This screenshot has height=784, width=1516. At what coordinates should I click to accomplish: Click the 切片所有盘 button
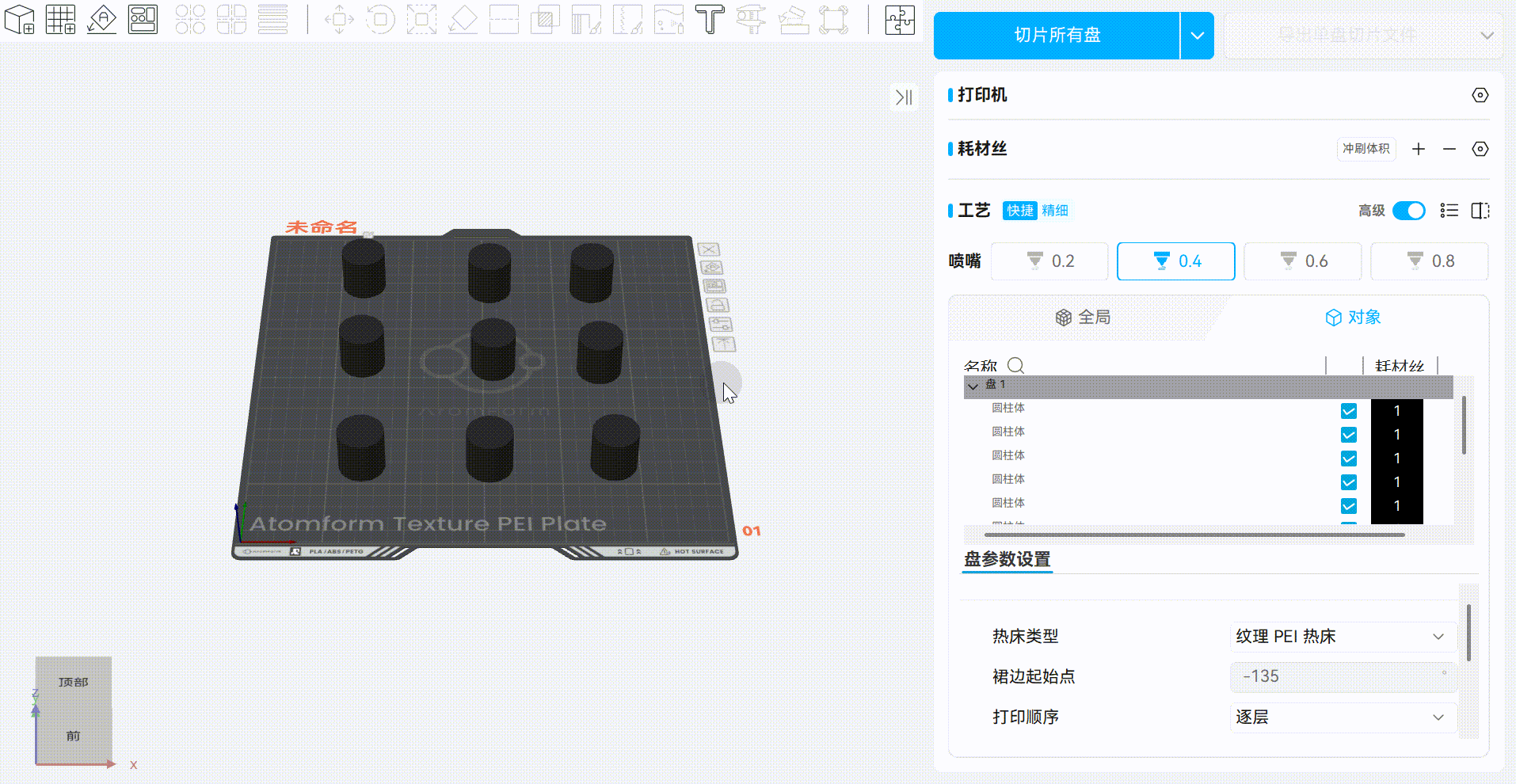click(x=1057, y=36)
